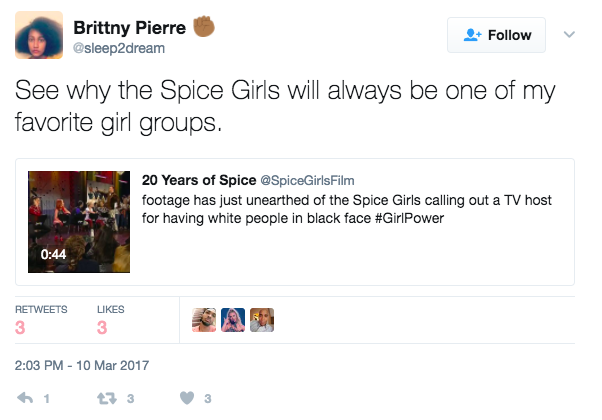Viewport: 602px width, 420px height.
Task: Like the tweet with the heart icon
Action: 187,398
